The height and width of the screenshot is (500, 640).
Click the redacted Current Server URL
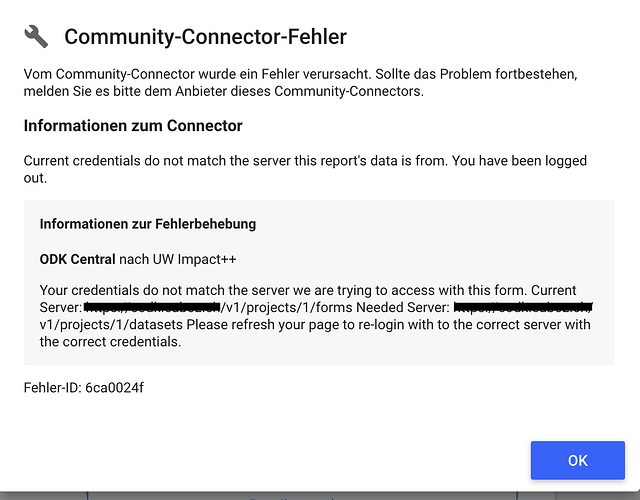(152, 307)
